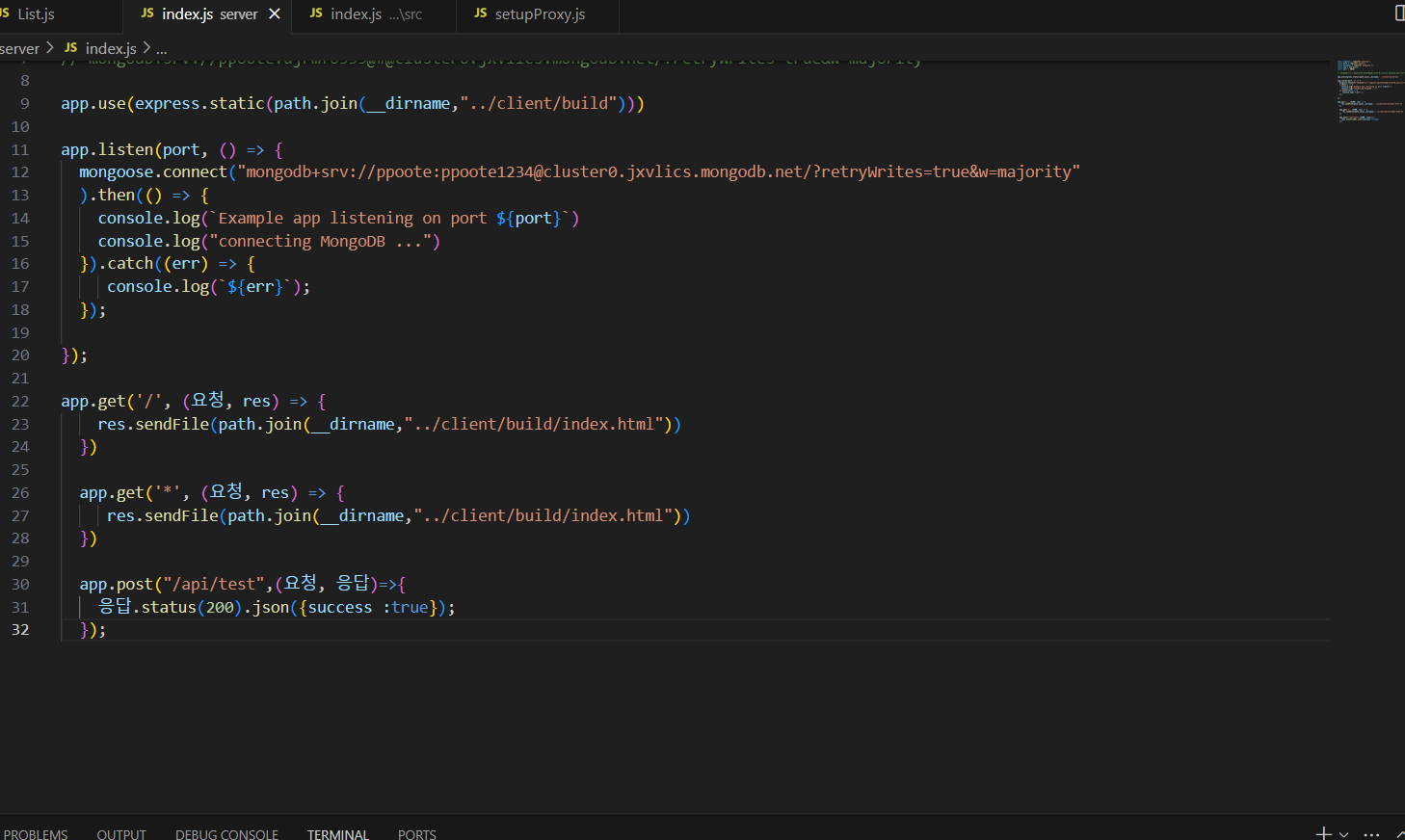Click the status(200) call on line 31
Viewport: 1405px width, 840px height.
point(191,607)
